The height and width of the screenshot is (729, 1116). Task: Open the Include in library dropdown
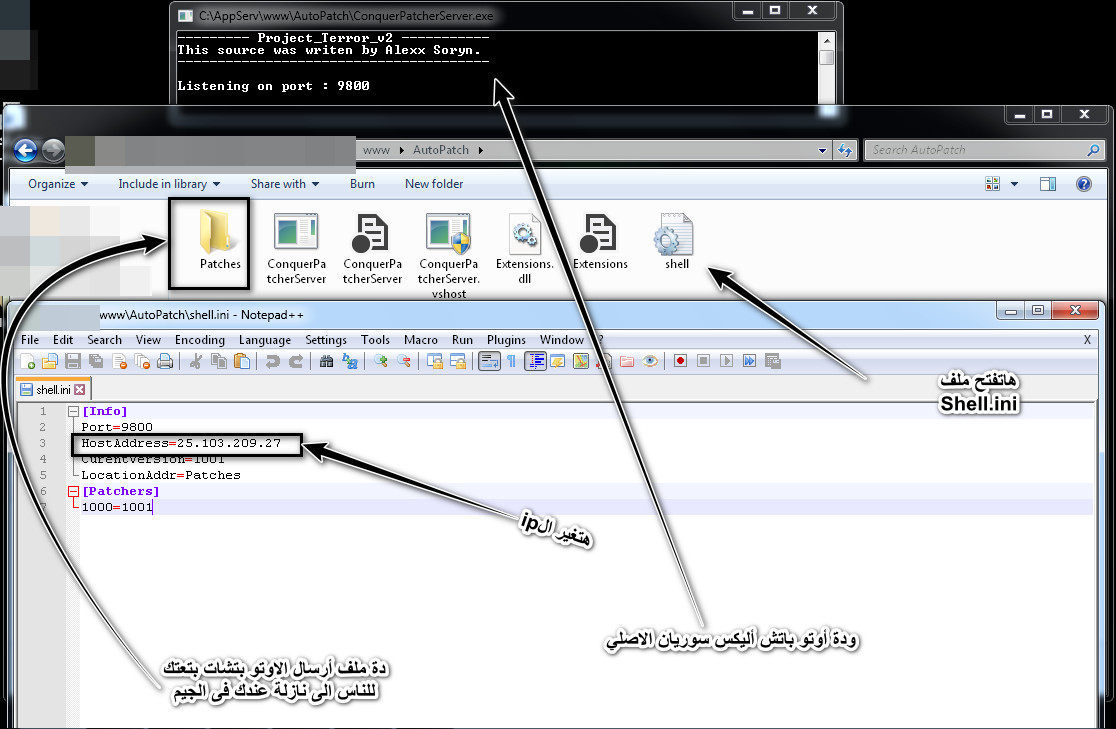coord(168,184)
